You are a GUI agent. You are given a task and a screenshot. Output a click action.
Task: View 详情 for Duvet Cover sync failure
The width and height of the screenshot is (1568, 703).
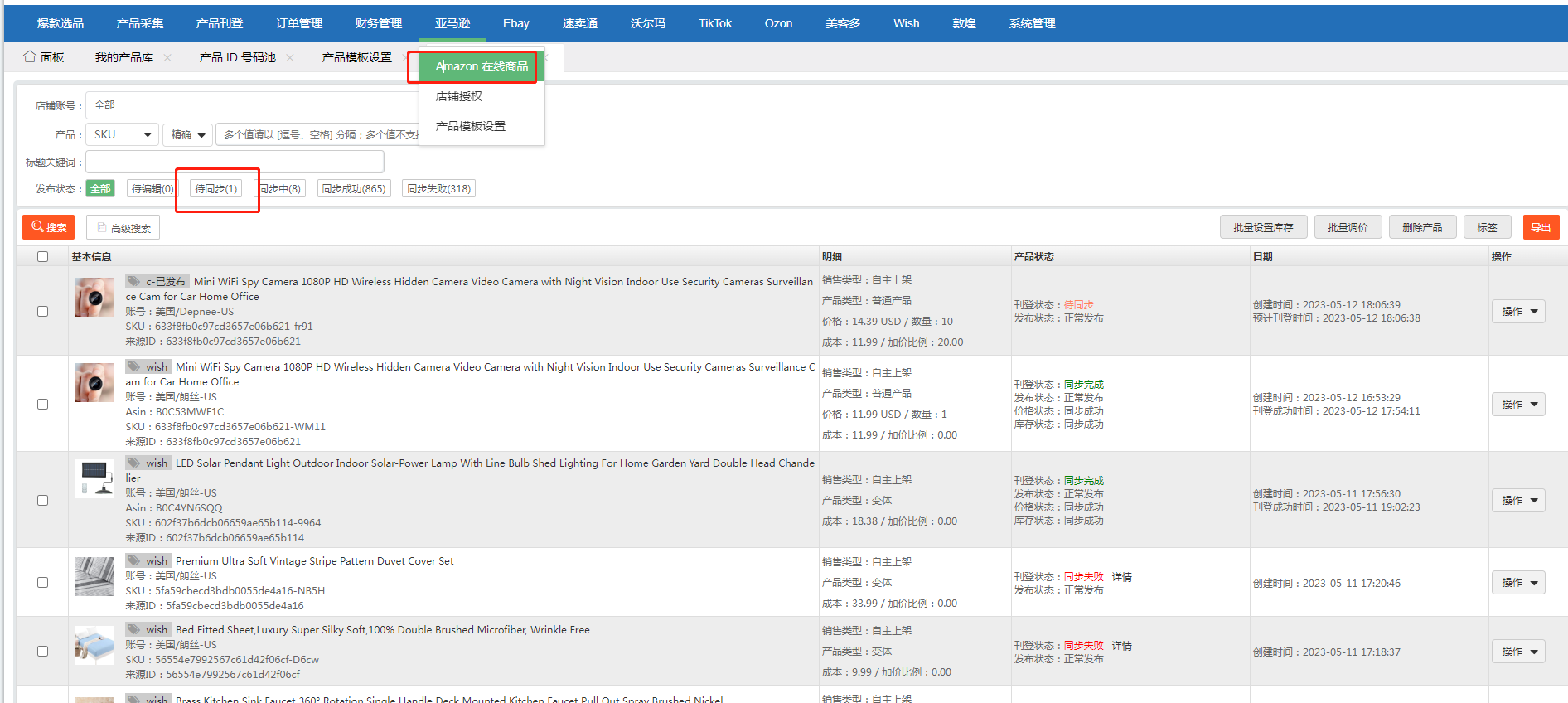(x=1122, y=577)
